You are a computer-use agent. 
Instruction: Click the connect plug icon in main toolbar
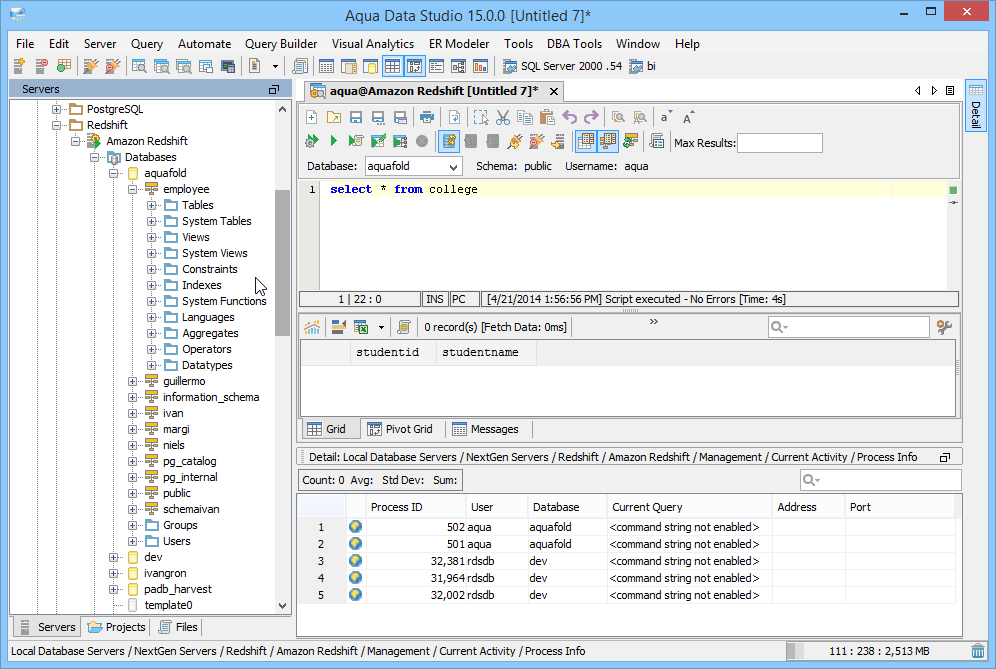[x=91, y=66]
